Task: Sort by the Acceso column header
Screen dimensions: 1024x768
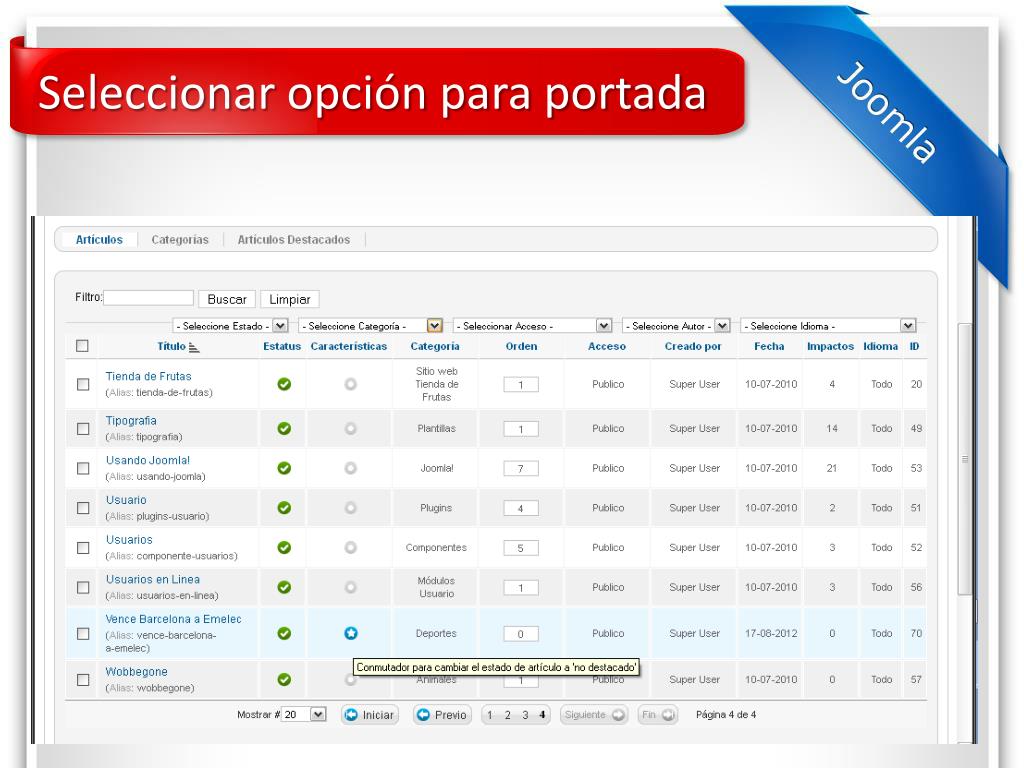Action: [607, 346]
